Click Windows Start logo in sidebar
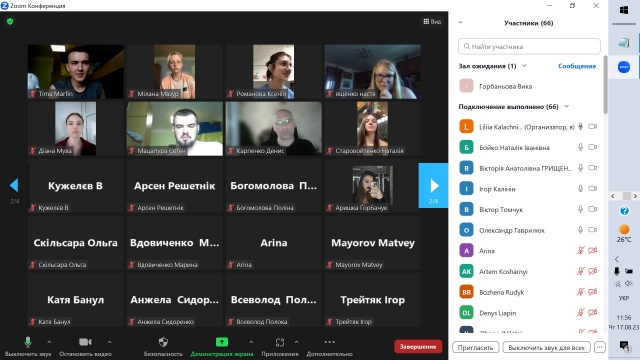The width and height of the screenshot is (640, 360). click(x=624, y=10)
